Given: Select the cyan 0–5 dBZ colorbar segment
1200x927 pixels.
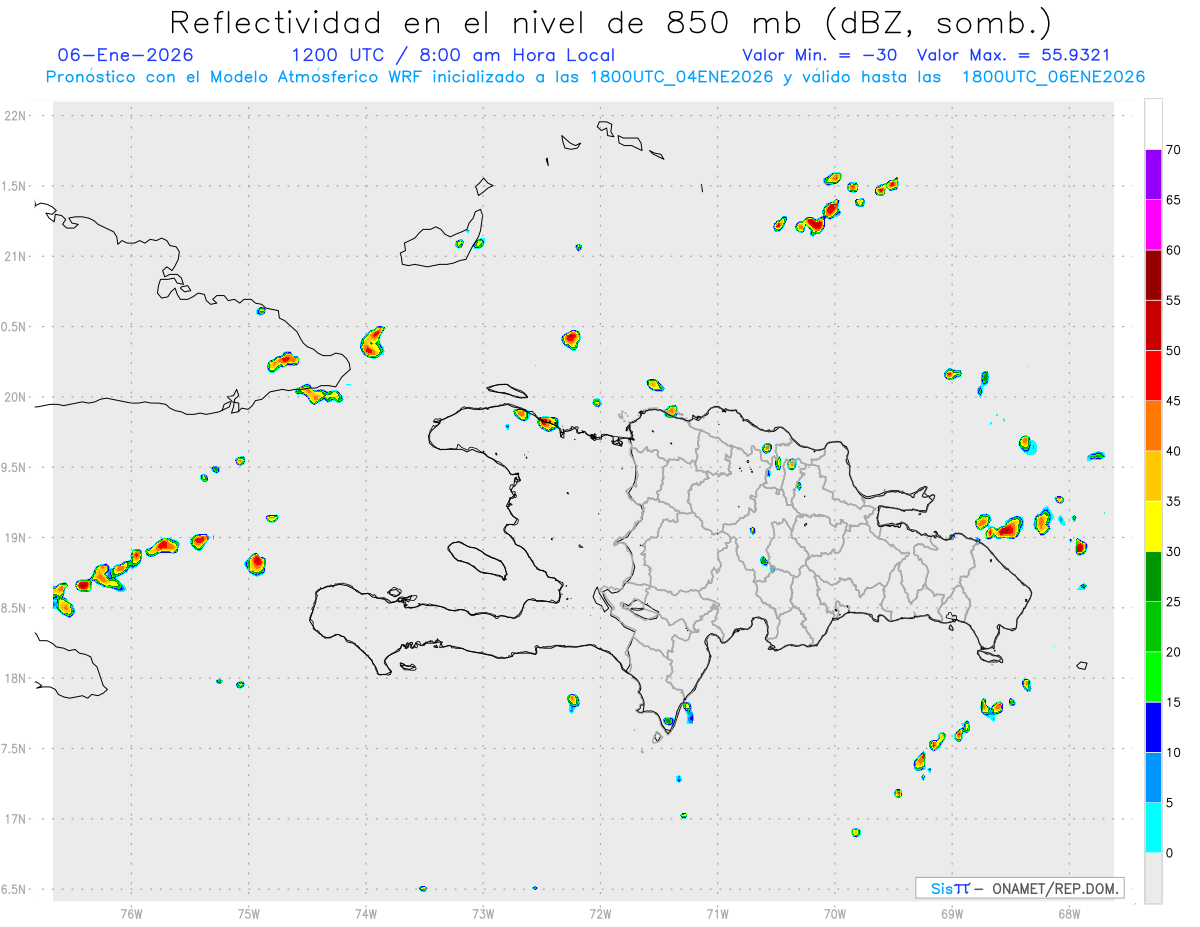Looking at the screenshot, I should point(1153,828).
